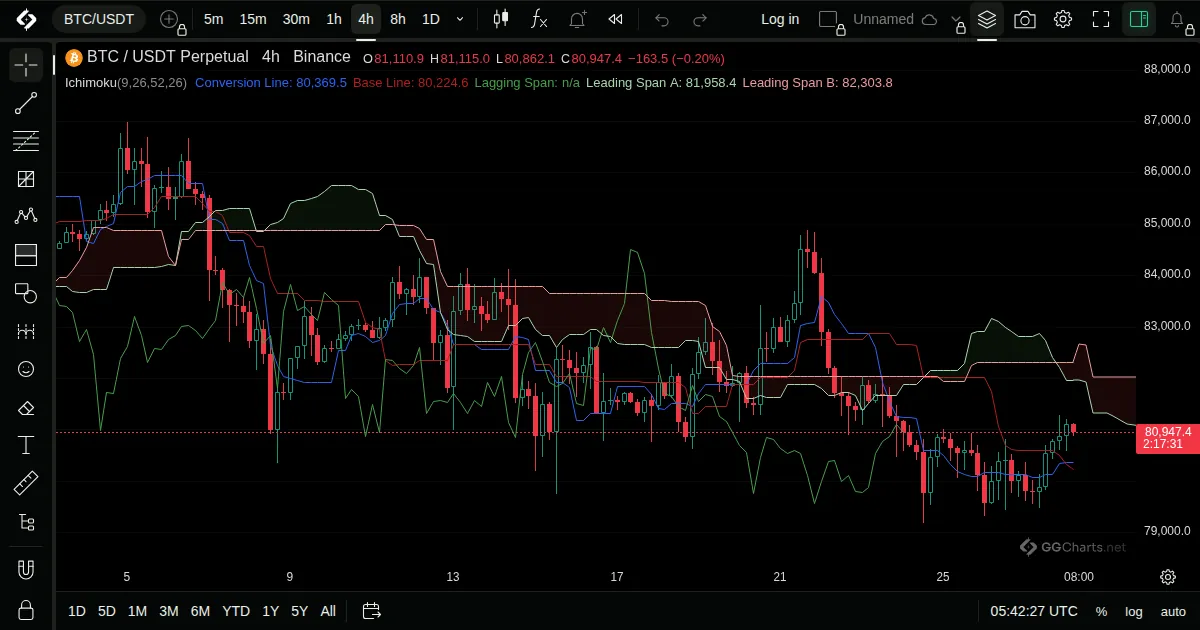This screenshot has width=1200, height=630.
Task: Switch to 8h timeframe
Action: pyautogui.click(x=398, y=19)
